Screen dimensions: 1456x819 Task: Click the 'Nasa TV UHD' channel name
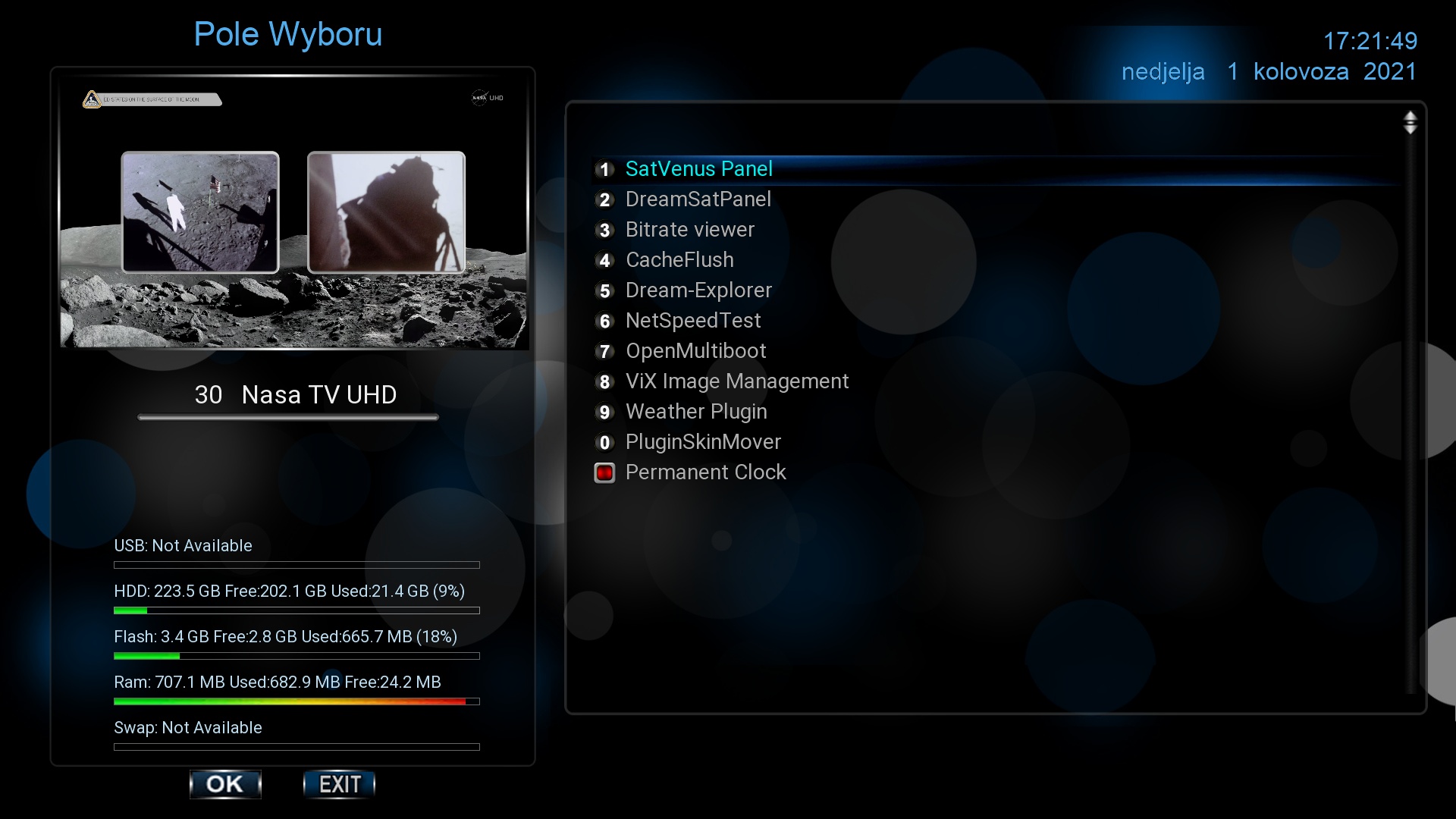(319, 395)
